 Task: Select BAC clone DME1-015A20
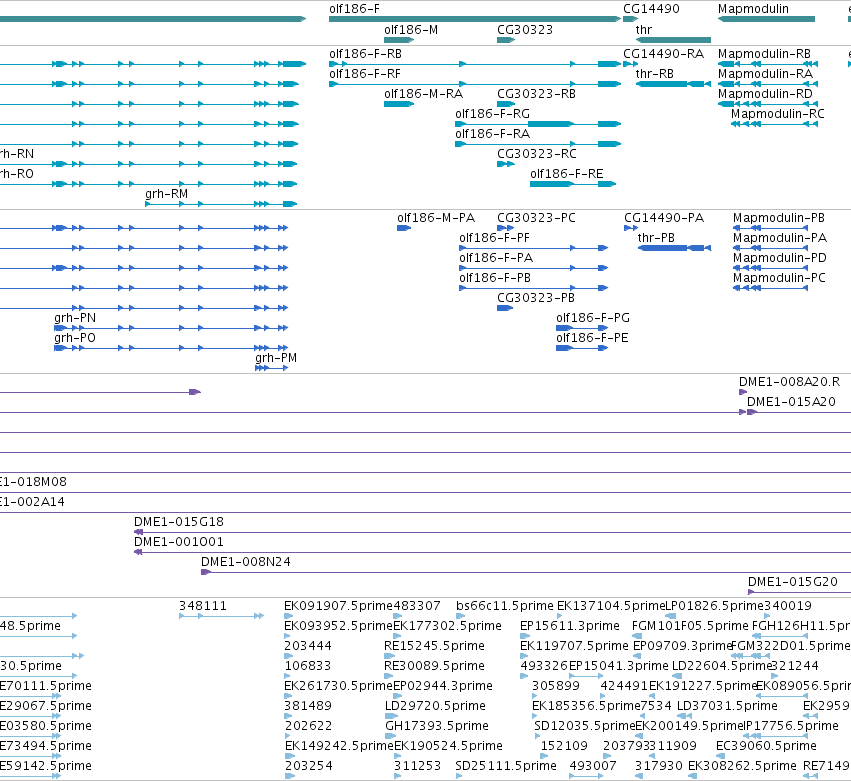pyautogui.click(x=791, y=403)
